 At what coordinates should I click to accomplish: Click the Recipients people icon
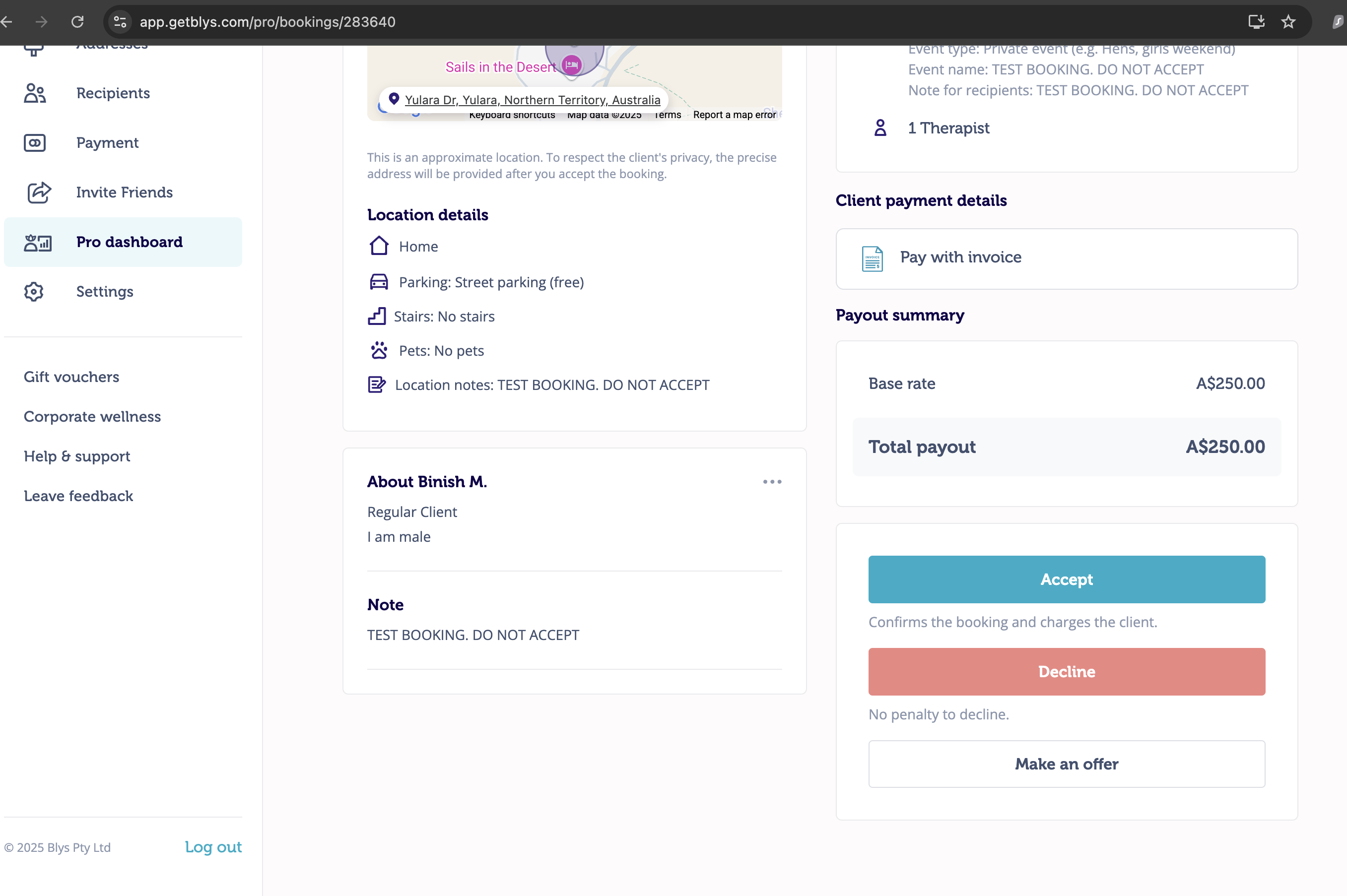pyautogui.click(x=35, y=93)
